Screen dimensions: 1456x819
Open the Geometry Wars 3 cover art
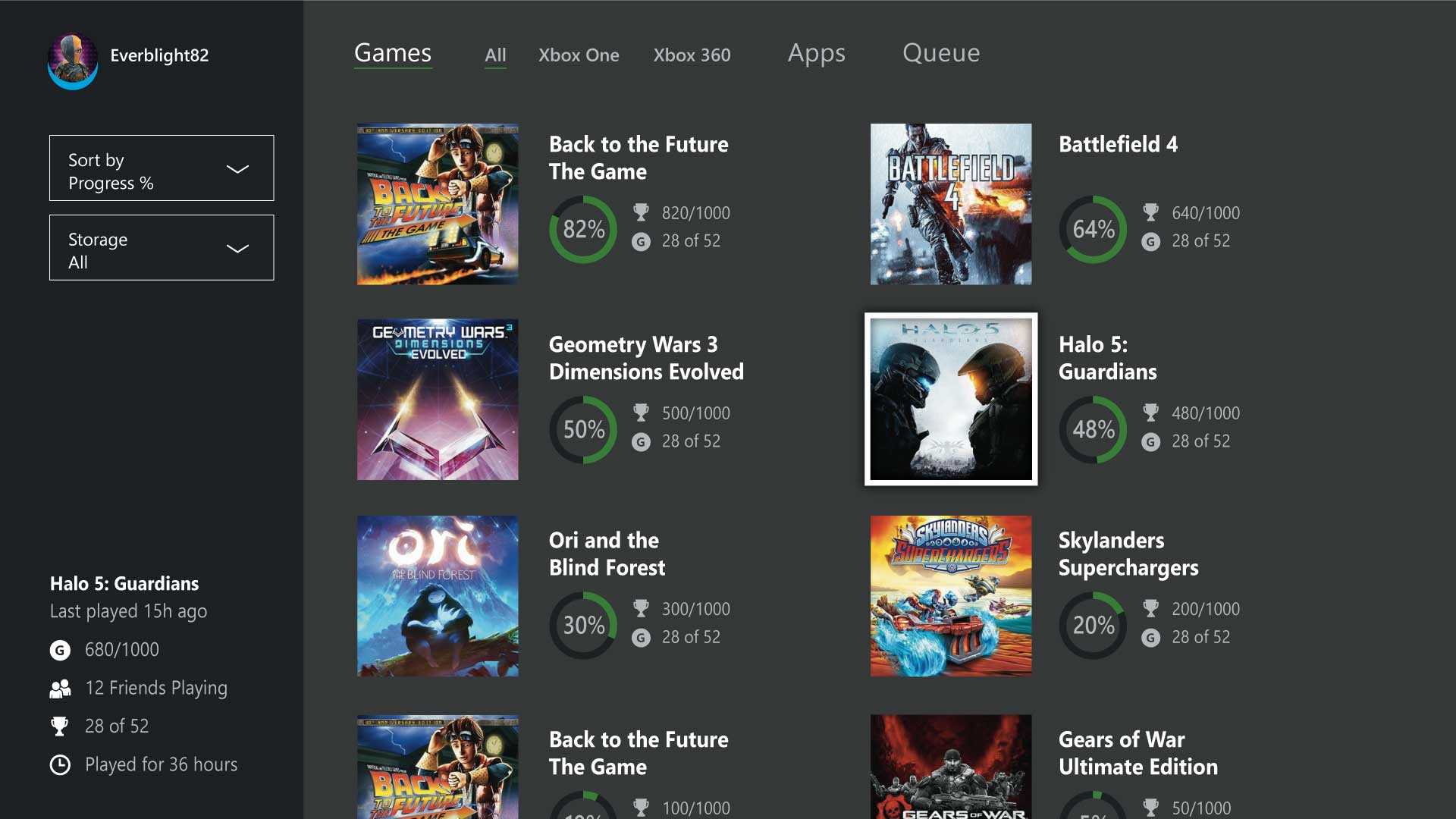tap(438, 400)
